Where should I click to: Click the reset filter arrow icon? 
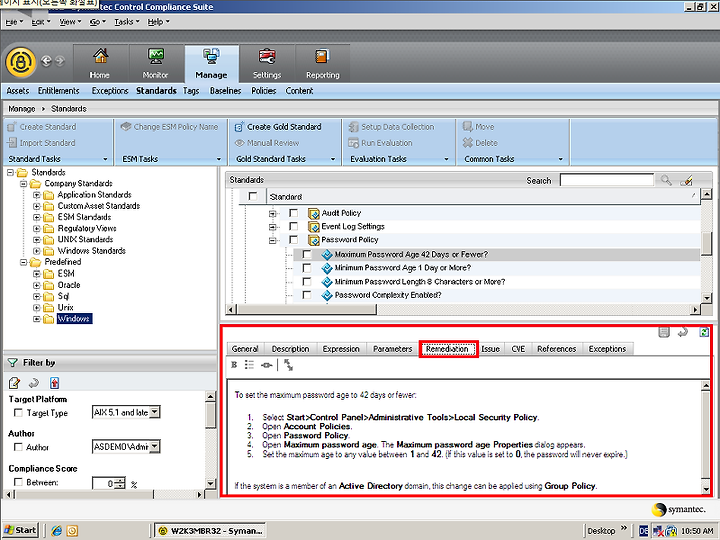(x=34, y=382)
